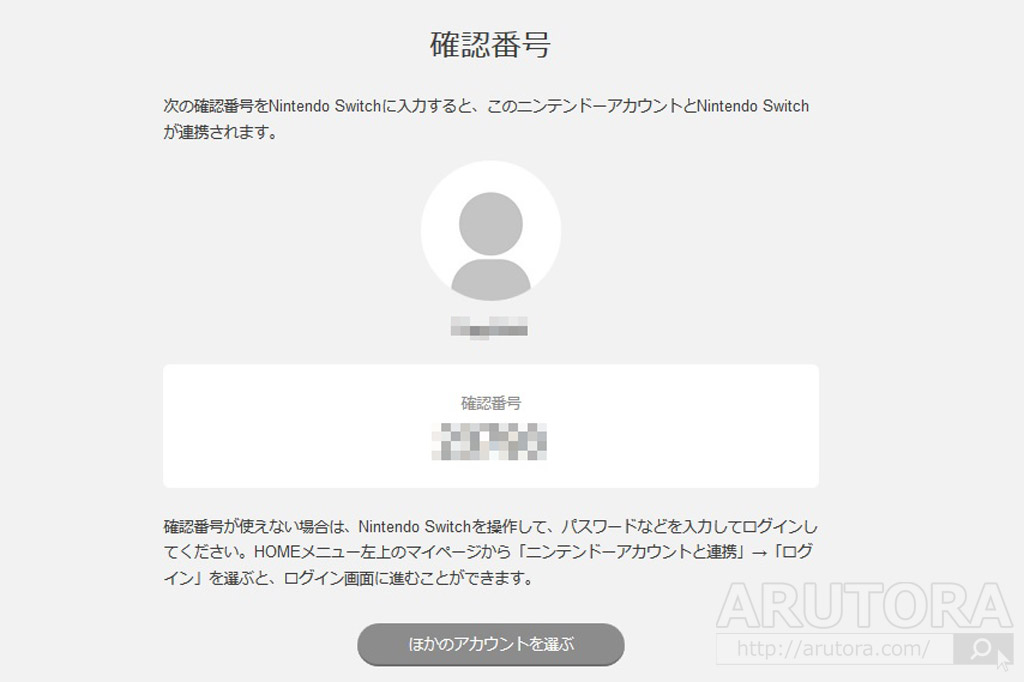Click the pixelated account name under the avatar
The width and height of the screenshot is (1024, 682).
489,327
